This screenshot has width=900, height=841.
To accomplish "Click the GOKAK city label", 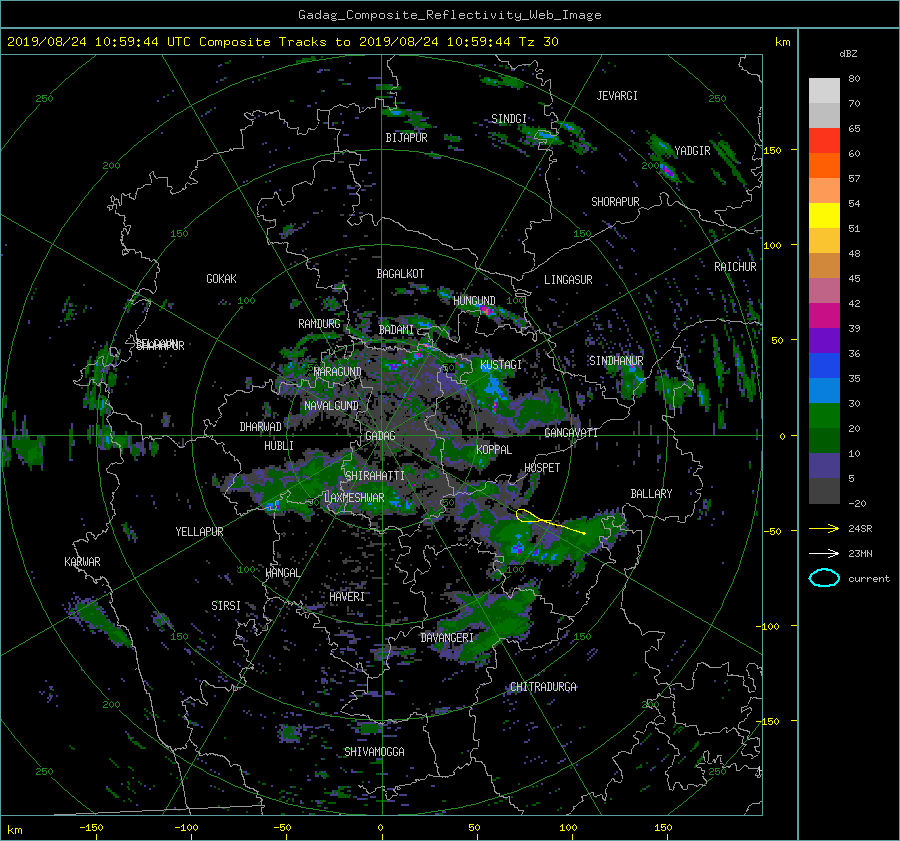I will (x=221, y=279).
